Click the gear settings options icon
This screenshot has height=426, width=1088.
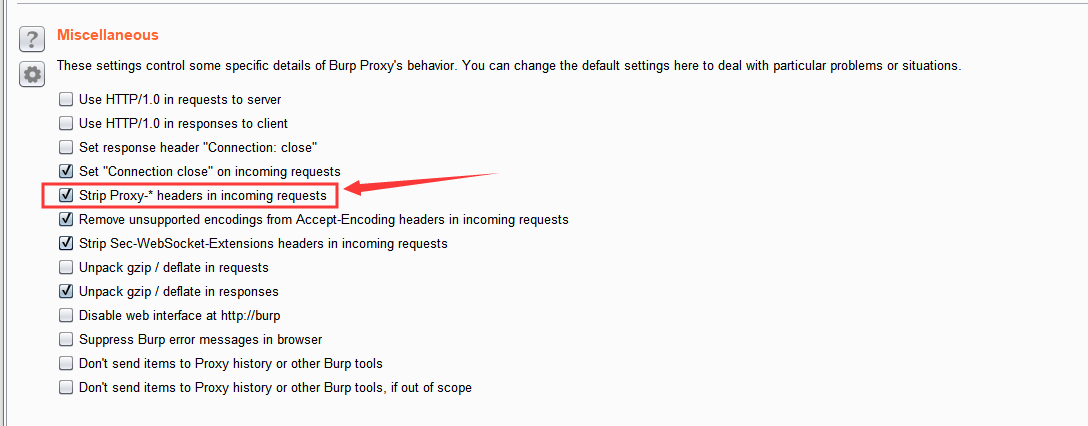coord(33,74)
